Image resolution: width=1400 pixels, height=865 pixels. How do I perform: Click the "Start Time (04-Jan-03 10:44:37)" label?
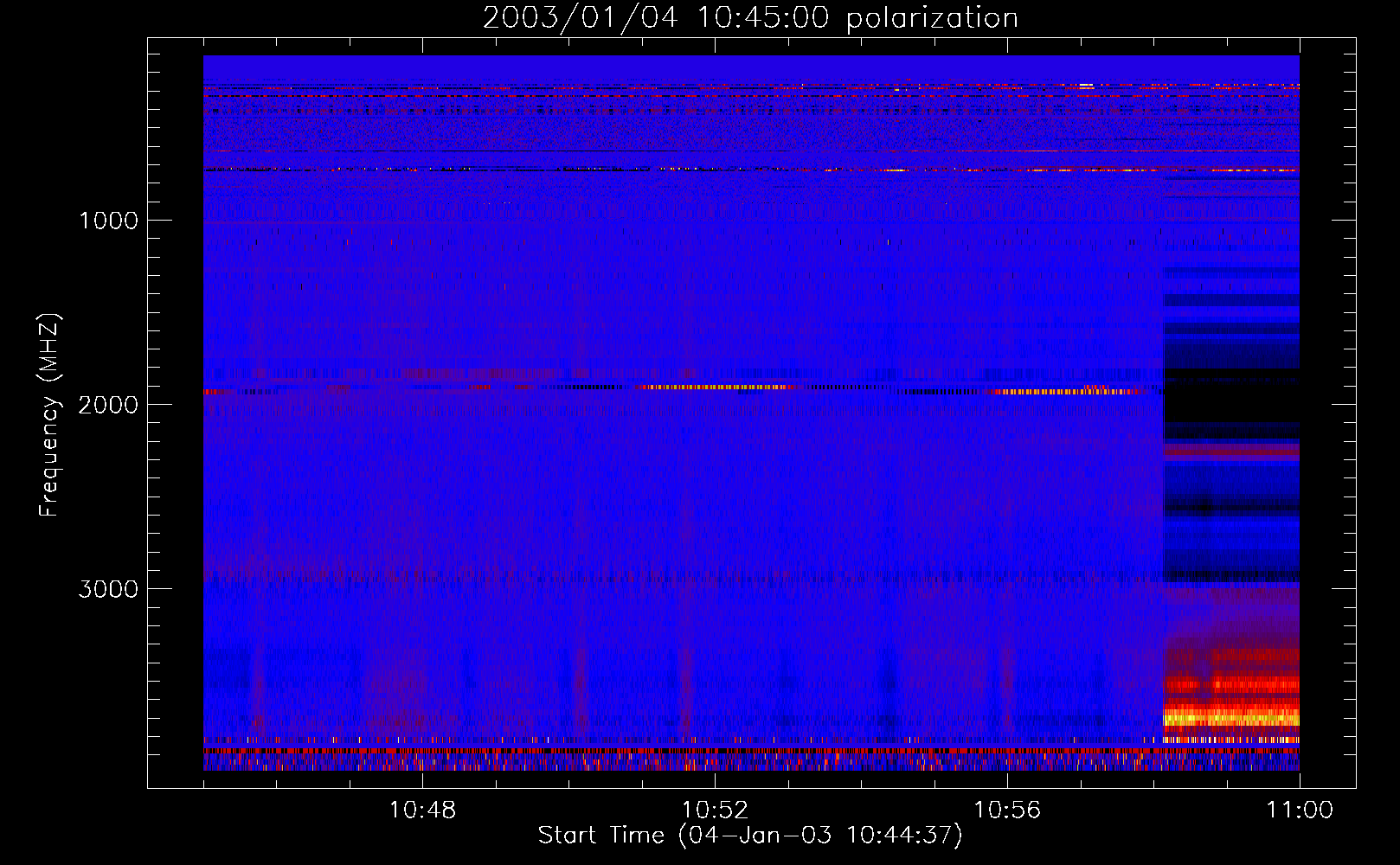click(x=750, y=836)
